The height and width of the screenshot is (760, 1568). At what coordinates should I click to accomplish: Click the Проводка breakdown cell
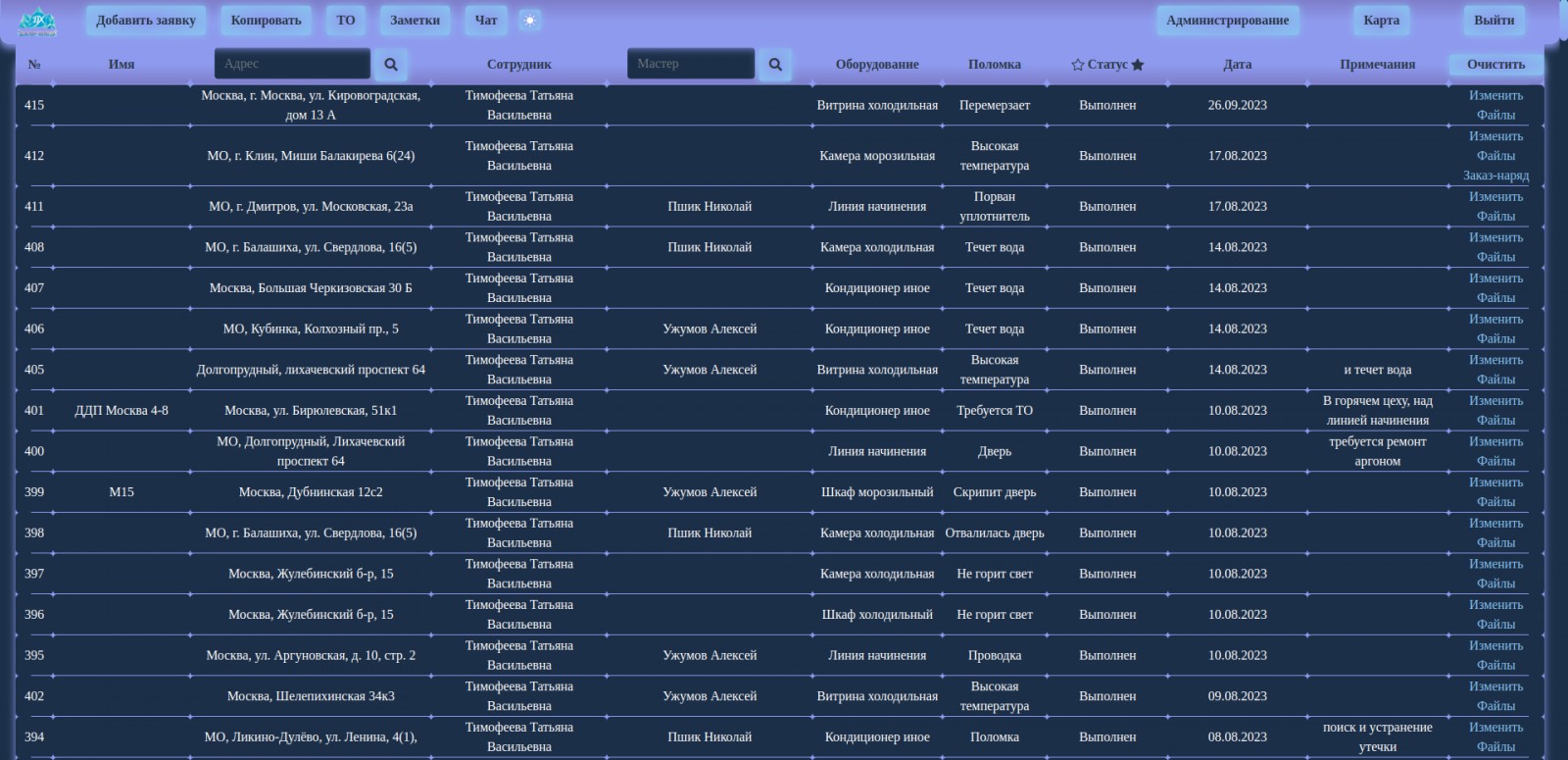995,656
